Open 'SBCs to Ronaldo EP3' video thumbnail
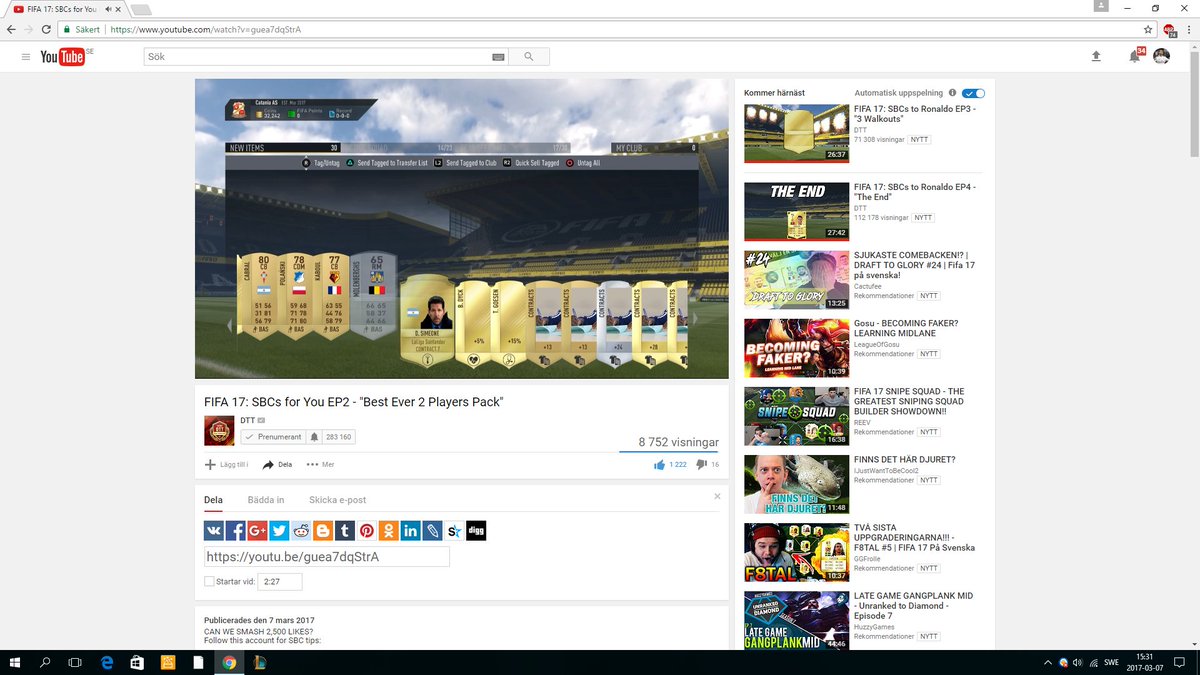1200x675 pixels. 797,133
